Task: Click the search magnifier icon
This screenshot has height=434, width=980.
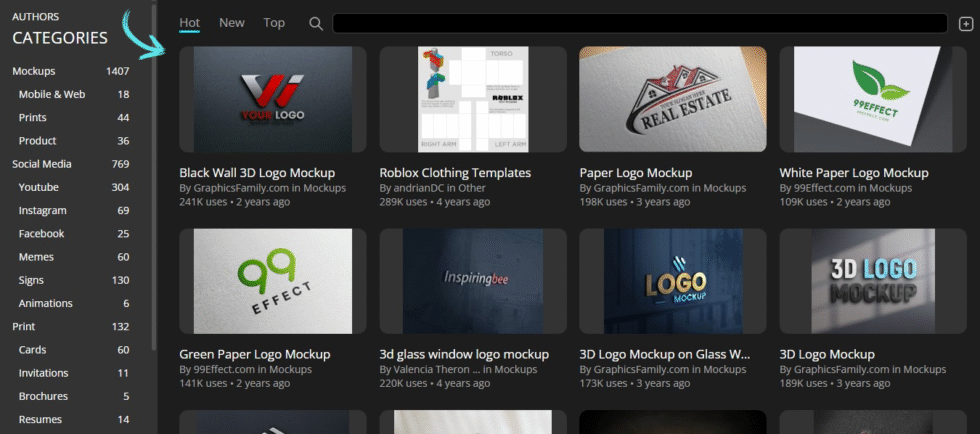Action: 316,23
